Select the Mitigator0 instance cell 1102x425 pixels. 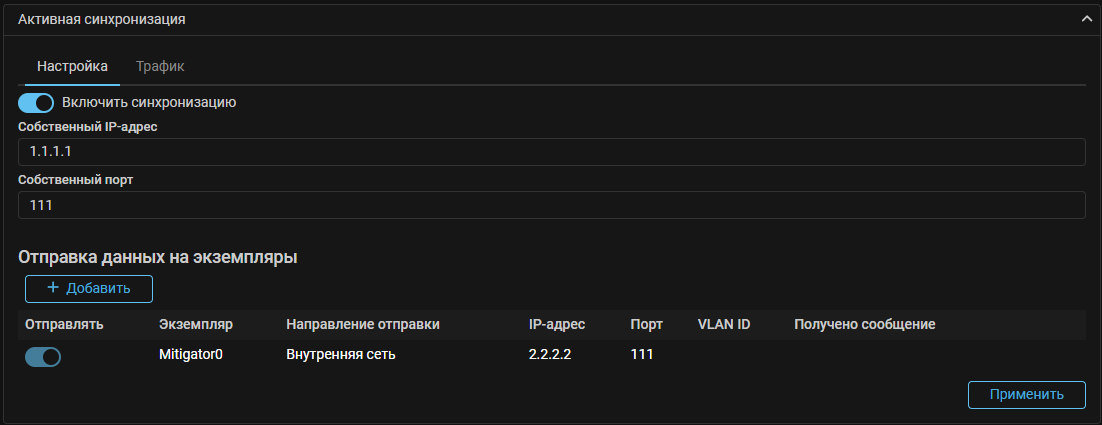[190, 354]
